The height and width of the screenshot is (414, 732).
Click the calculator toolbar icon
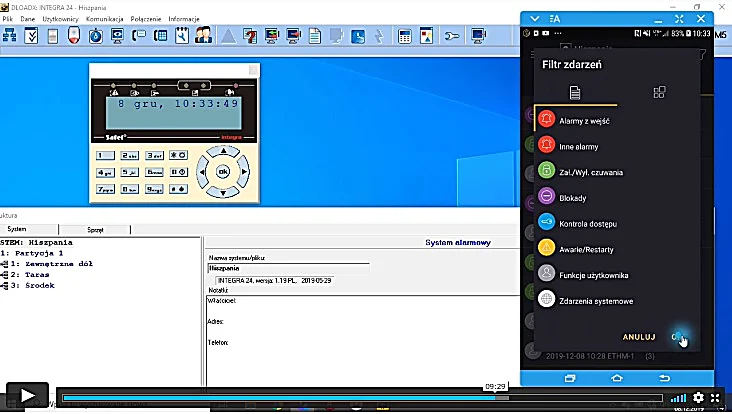coord(405,36)
